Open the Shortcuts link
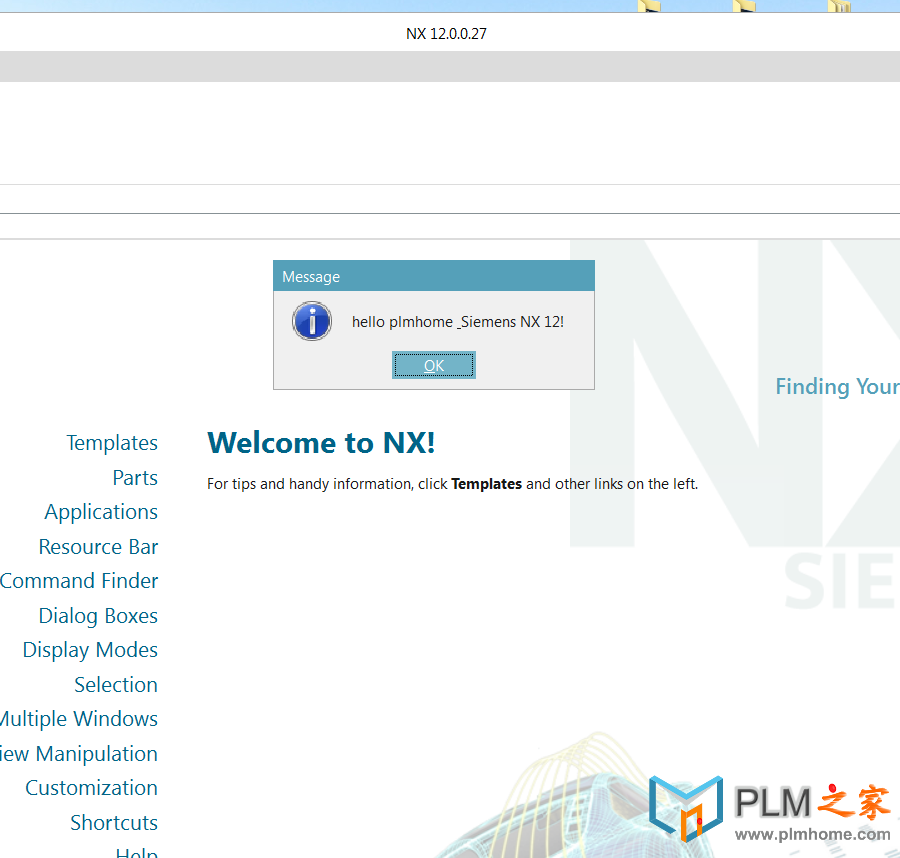Viewport: 900px width, 858px height. (x=114, y=822)
